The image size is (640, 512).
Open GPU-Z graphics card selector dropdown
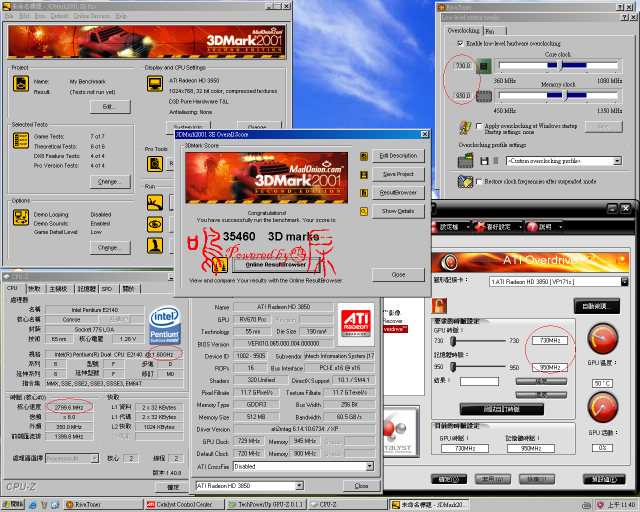(x=300, y=486)
